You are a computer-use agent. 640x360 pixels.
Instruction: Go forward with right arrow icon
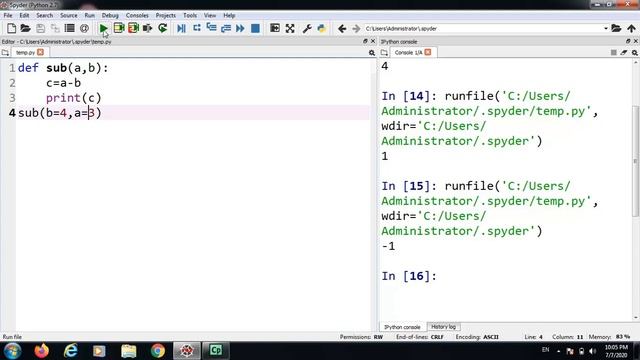click(x=356, y=28)
